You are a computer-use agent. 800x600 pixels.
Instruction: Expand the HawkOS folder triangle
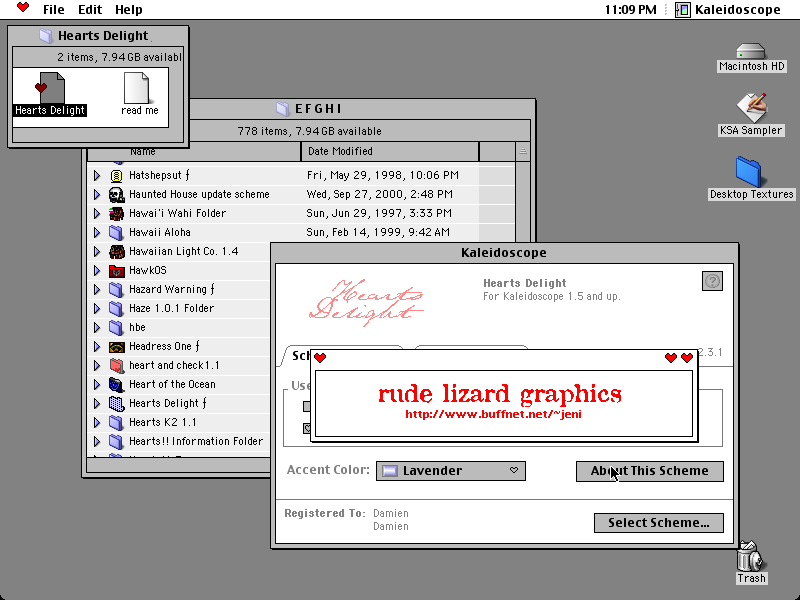tap(97, 270)
